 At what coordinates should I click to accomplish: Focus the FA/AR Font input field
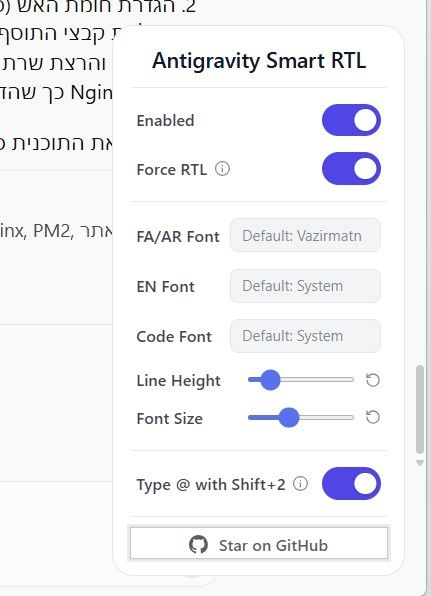[305, 235]
